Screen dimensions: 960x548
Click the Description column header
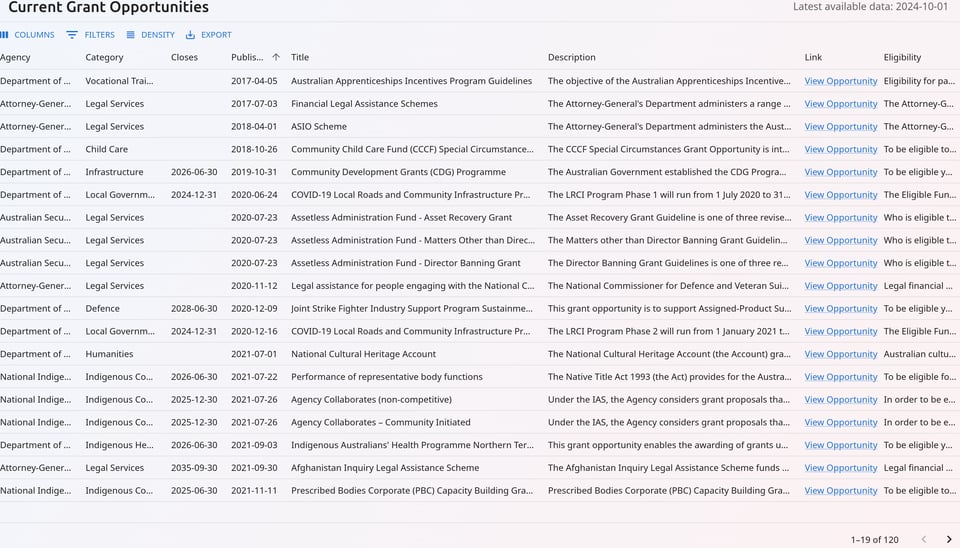(x=571, y=57)
